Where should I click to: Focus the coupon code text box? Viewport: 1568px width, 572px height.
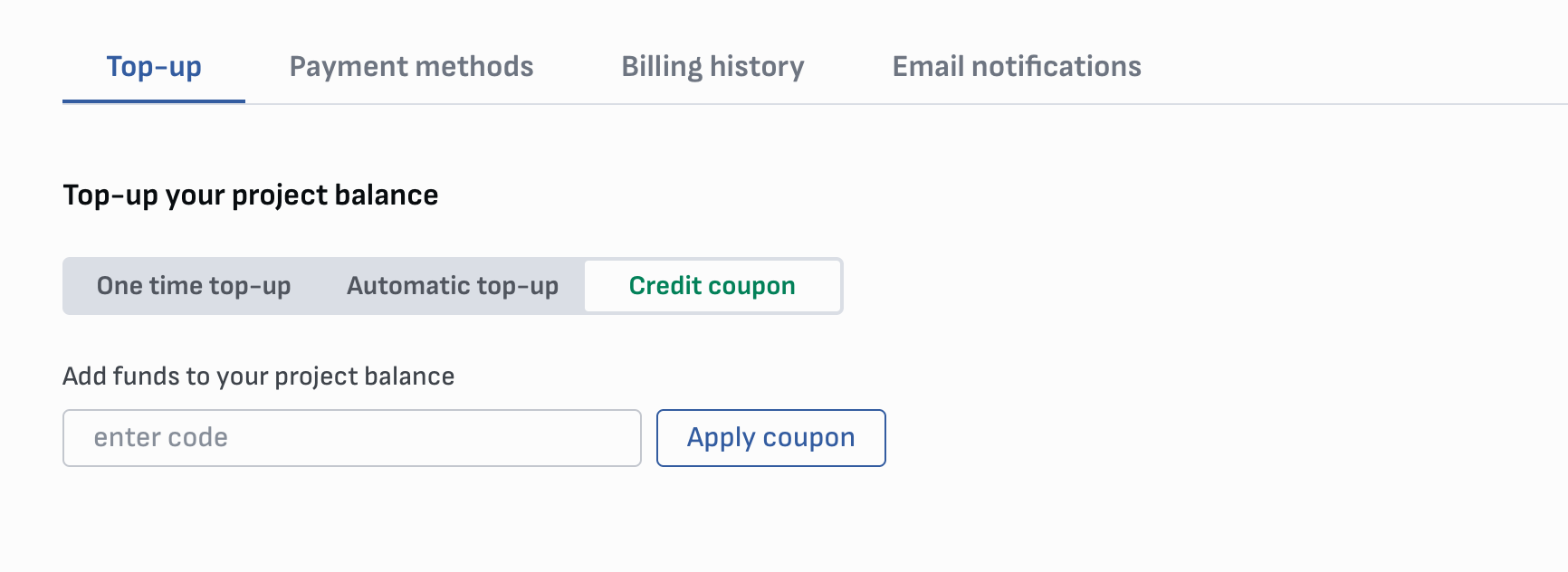click(x=351, y=438)
